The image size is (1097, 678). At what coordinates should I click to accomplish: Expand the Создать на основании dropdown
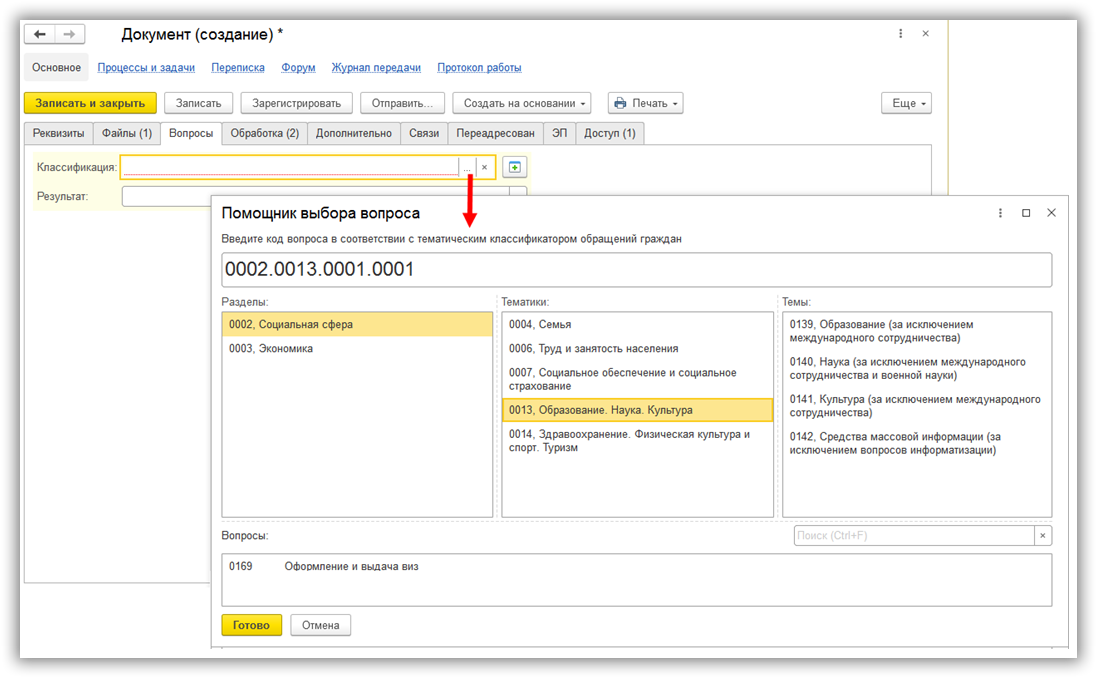point(521,103)
